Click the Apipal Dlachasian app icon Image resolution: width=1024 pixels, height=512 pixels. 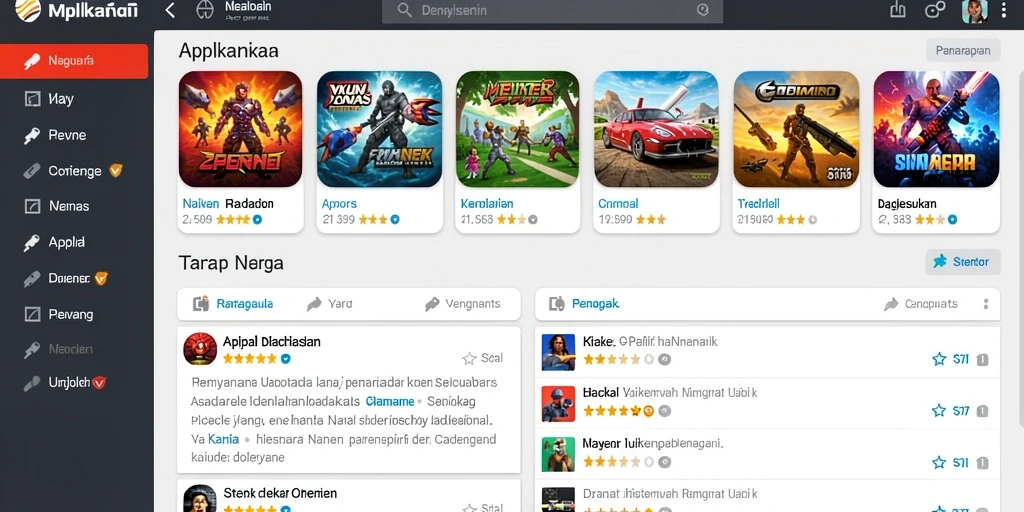[200, 348]
